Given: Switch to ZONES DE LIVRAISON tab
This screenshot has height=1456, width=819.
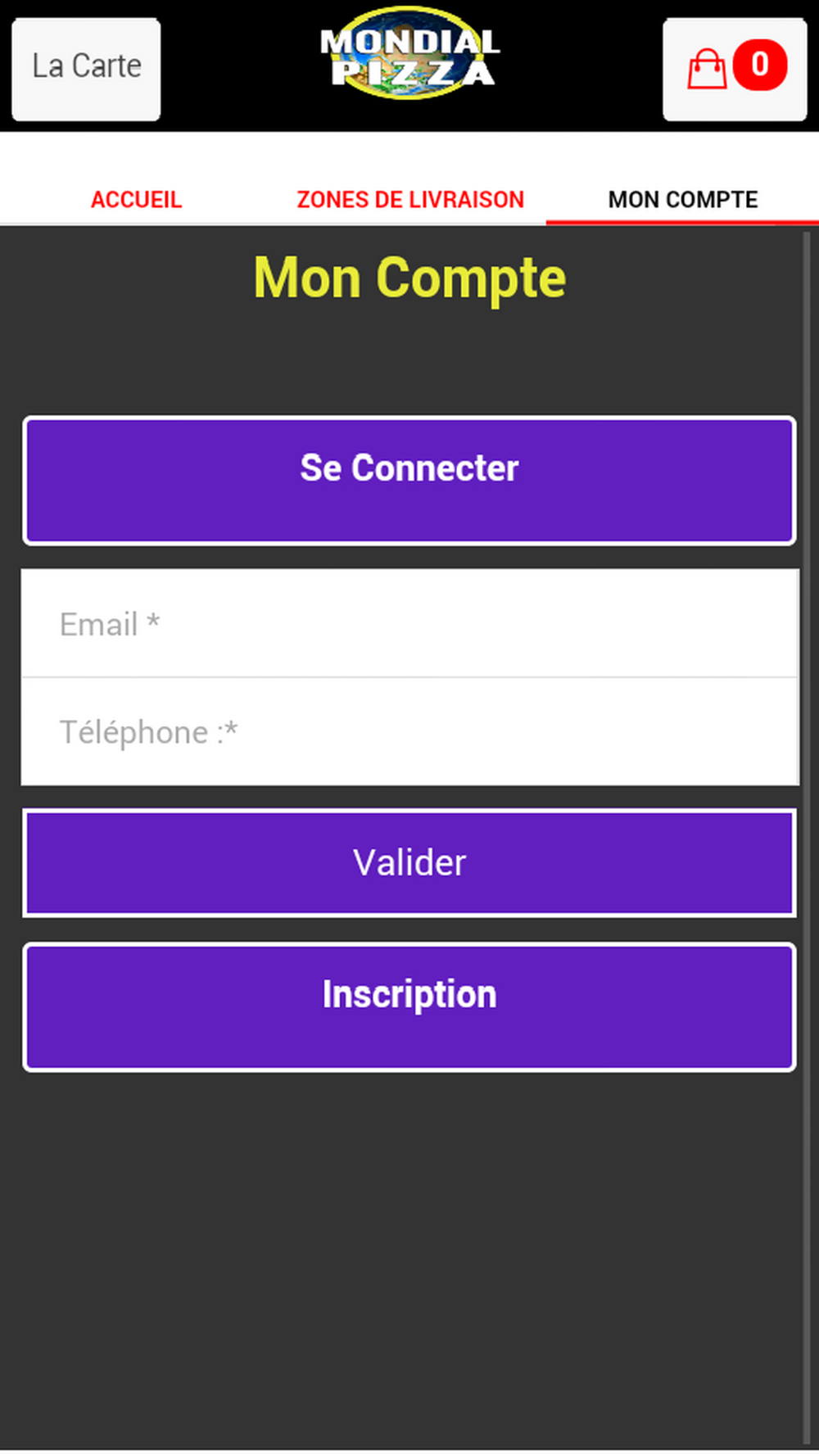Looking at the screenshot, I should pyautogui.click(x=409, y=200).
